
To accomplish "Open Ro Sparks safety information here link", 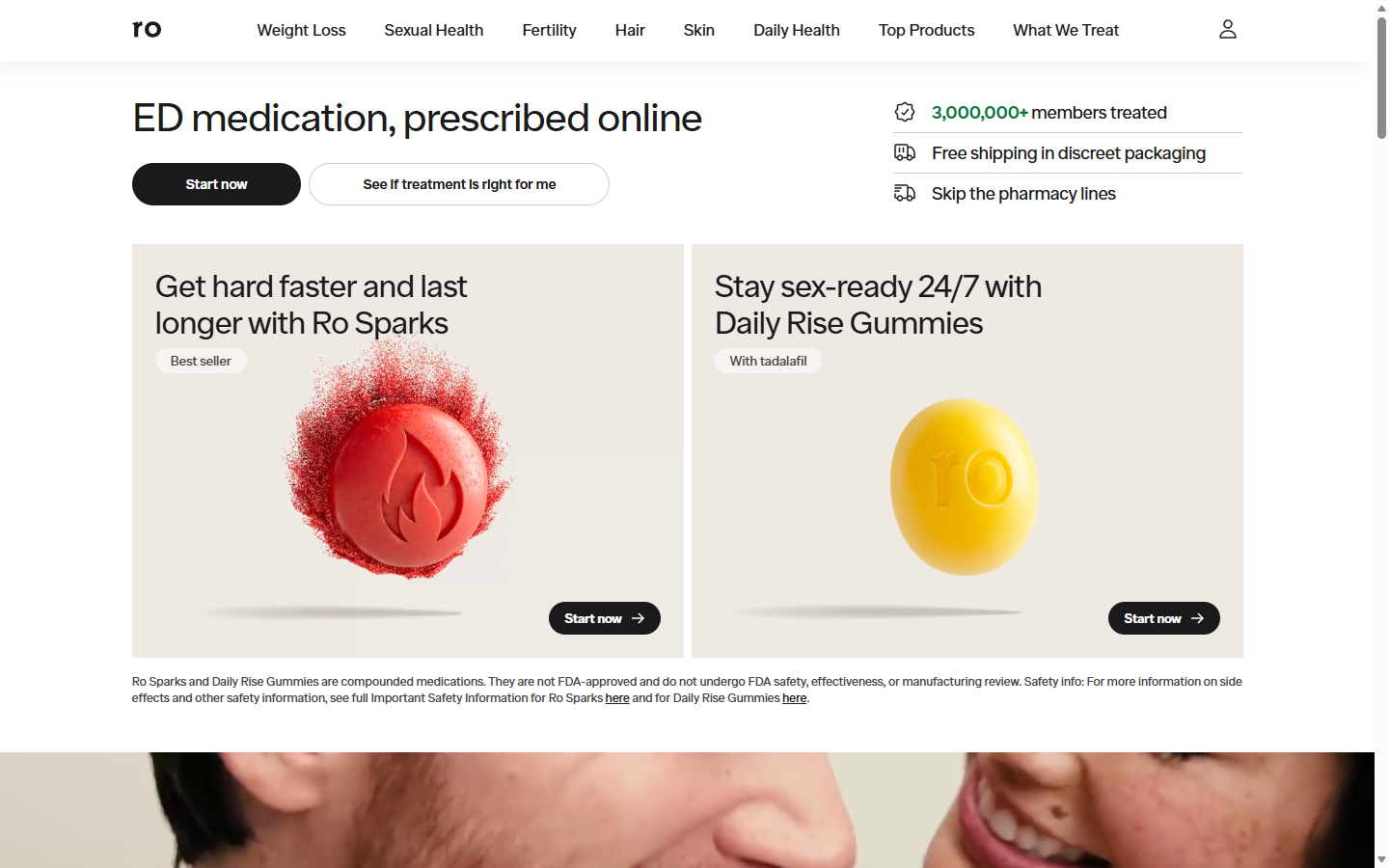I will pyautogui.click(x=617, y=698).
